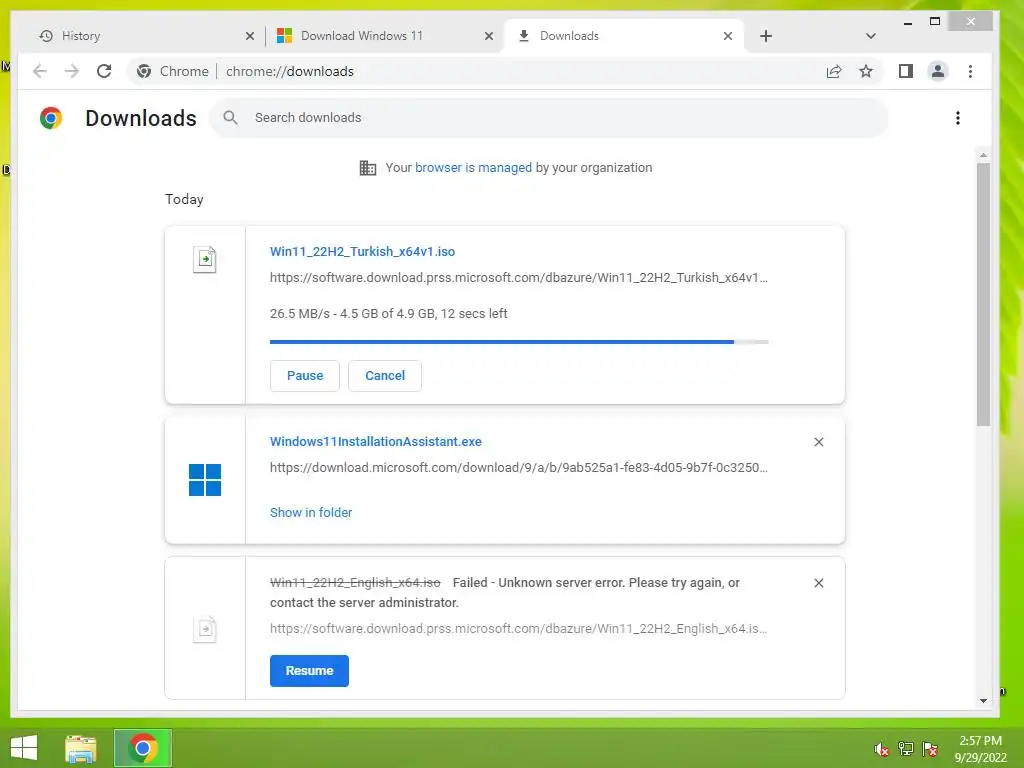Expand the tab search chevron
Screen dimensions: 1024x768
871,37
